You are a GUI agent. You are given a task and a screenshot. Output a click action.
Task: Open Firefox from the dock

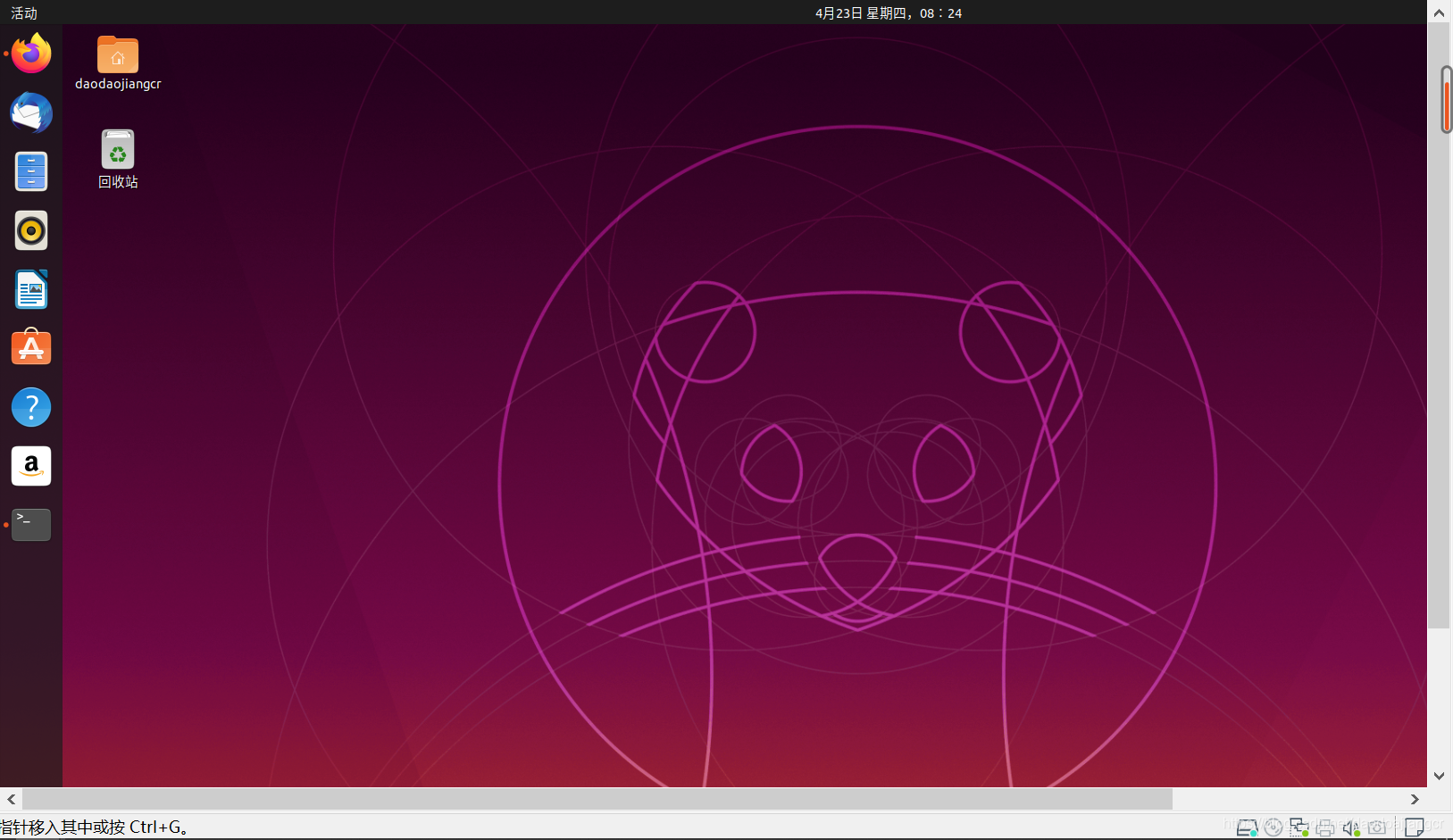point(31,54)
